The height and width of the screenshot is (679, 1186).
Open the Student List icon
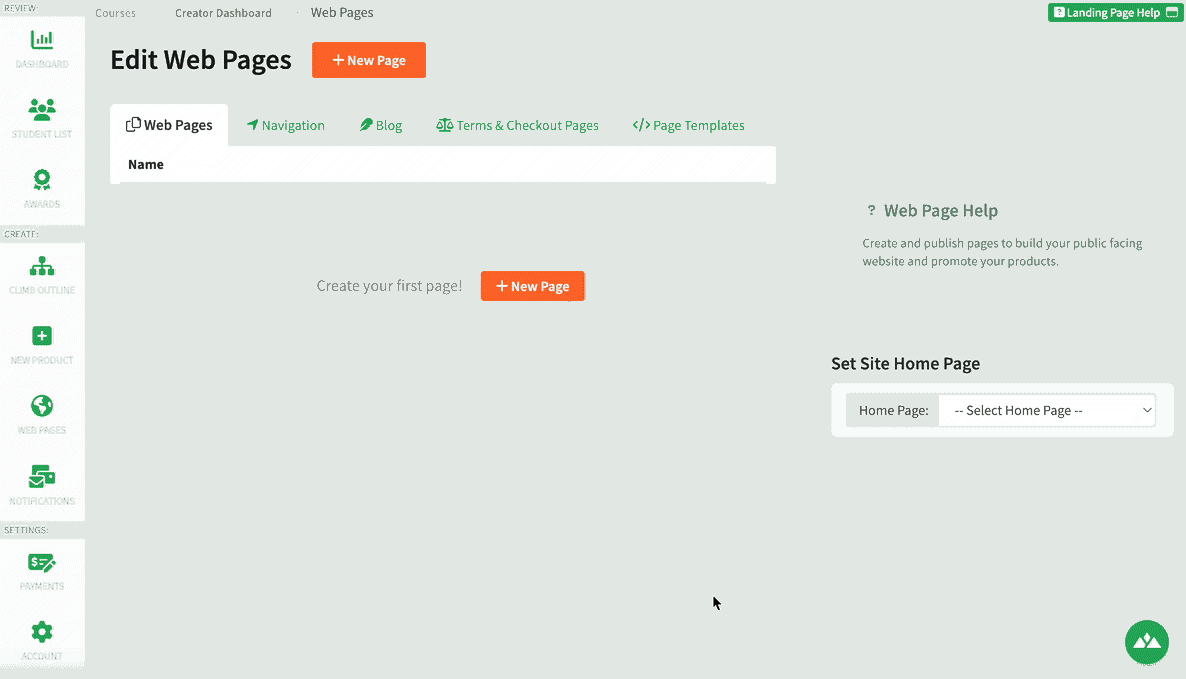(42, 110)
